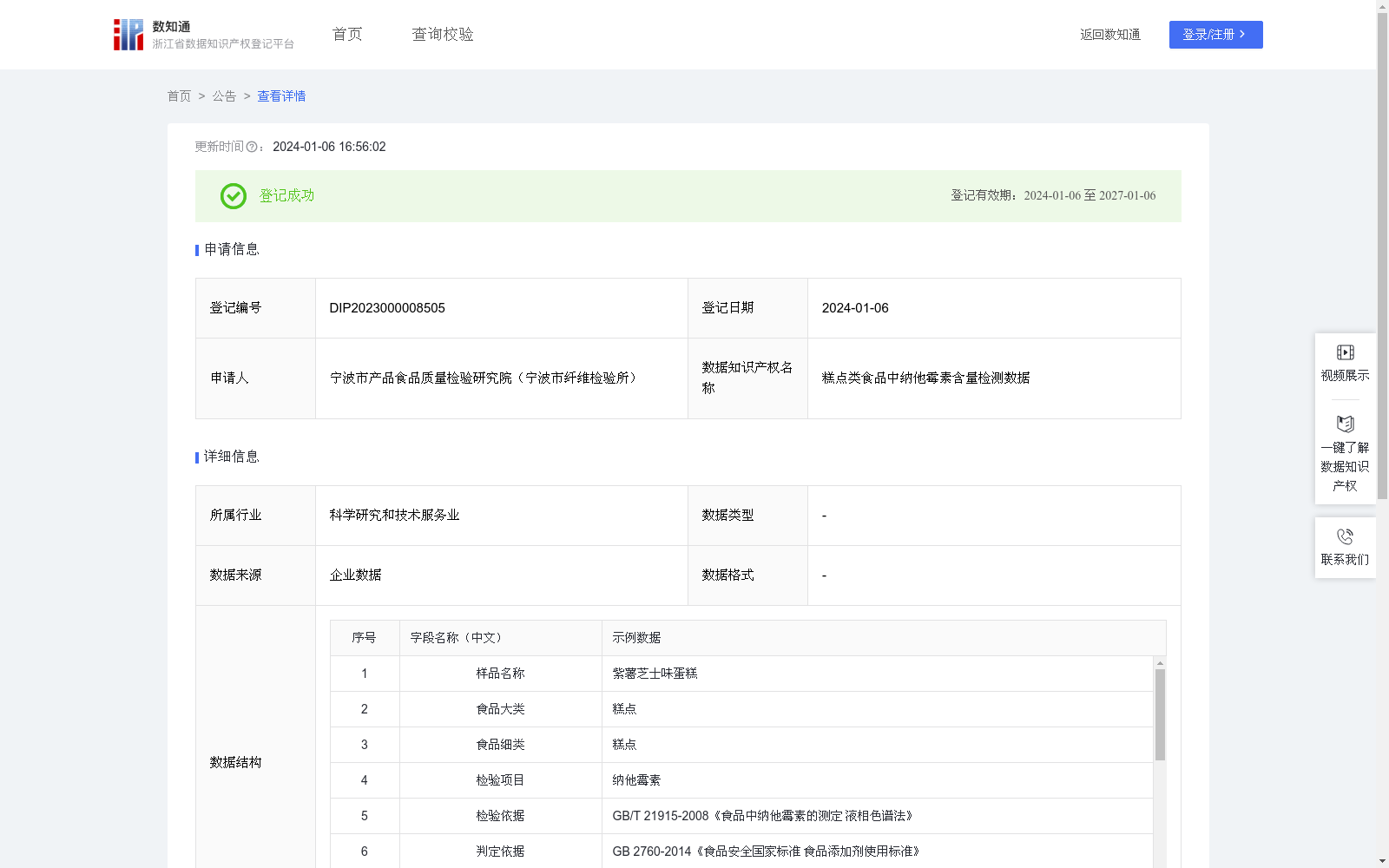
Task: Click the data structure table scrollbar thumb
Action: coord(1160,714)
